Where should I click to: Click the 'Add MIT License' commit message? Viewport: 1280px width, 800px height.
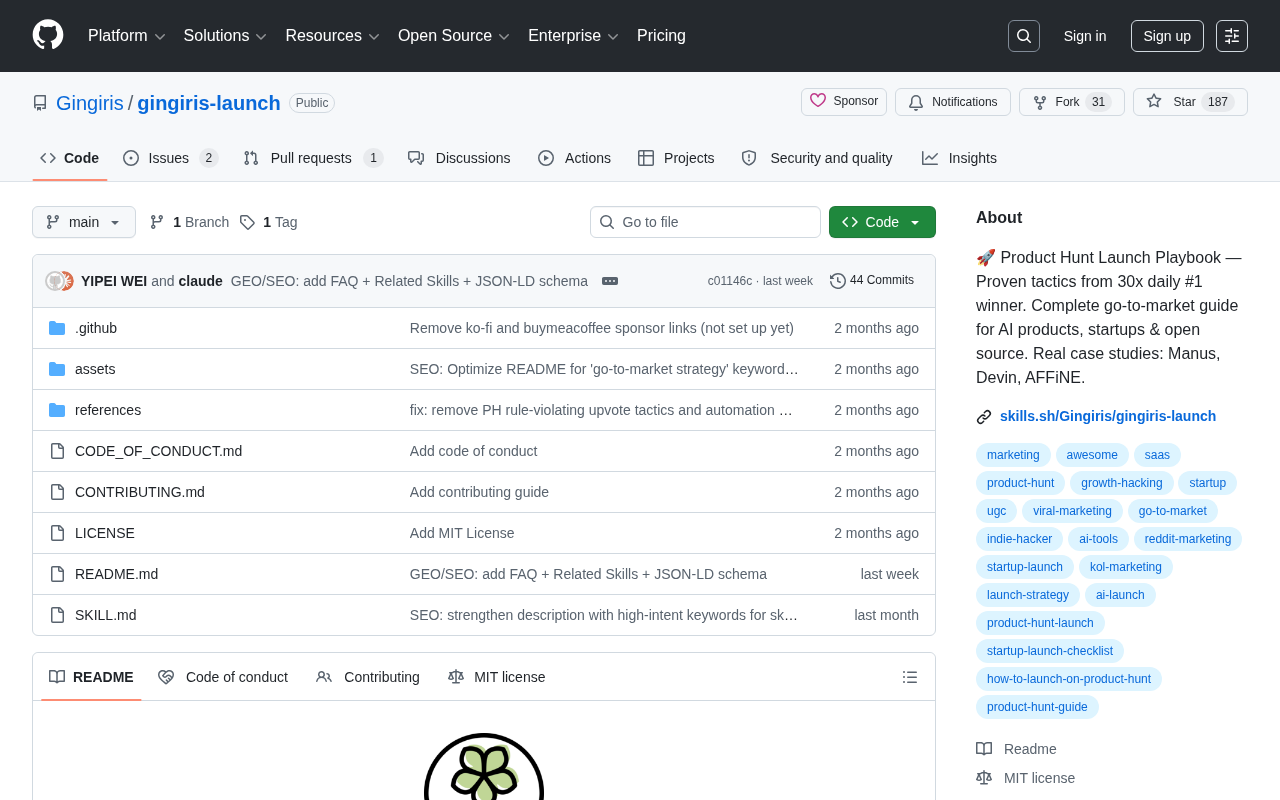click(462, 533)
